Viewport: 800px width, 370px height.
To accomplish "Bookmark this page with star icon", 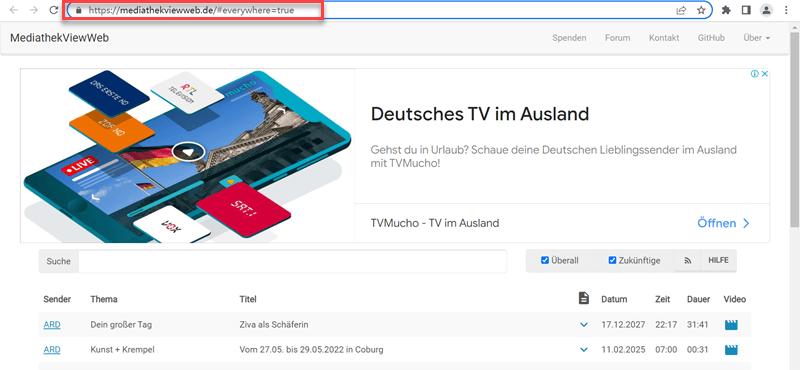I will coord(701,10).
